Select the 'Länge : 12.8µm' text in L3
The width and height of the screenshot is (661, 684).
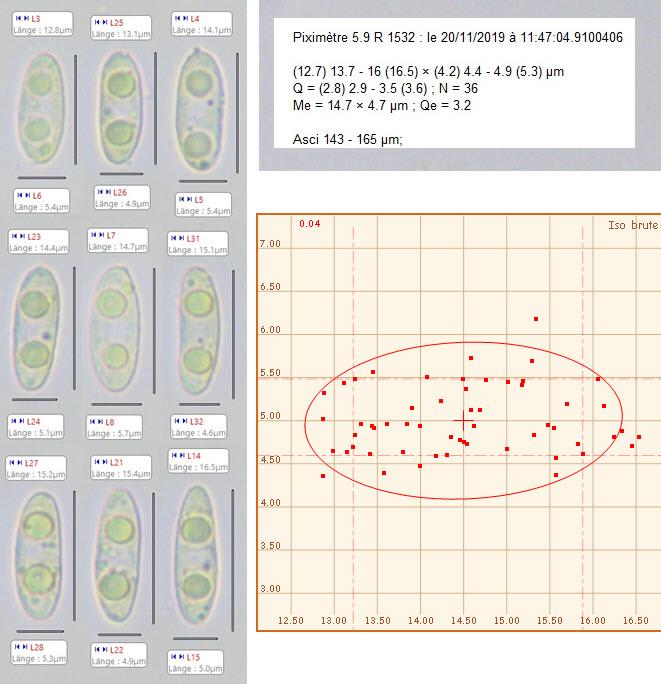42,30
